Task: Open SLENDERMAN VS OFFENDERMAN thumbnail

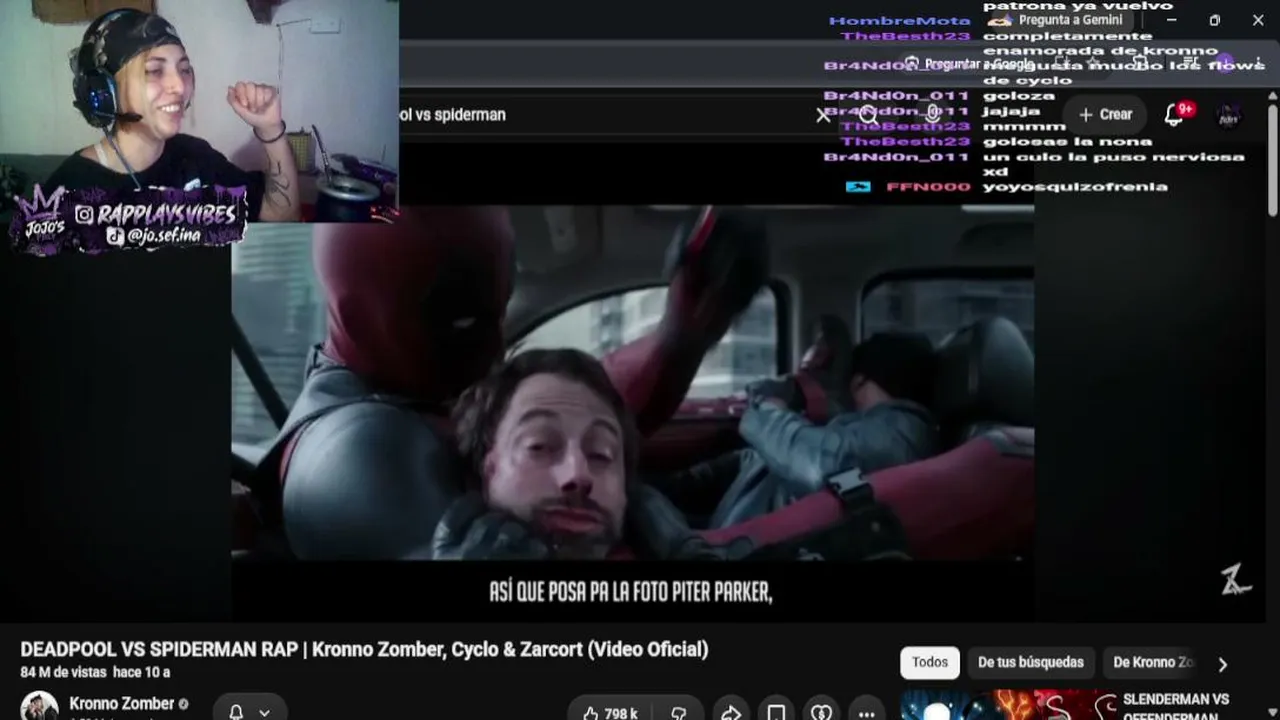Action: pos(1008,705)
